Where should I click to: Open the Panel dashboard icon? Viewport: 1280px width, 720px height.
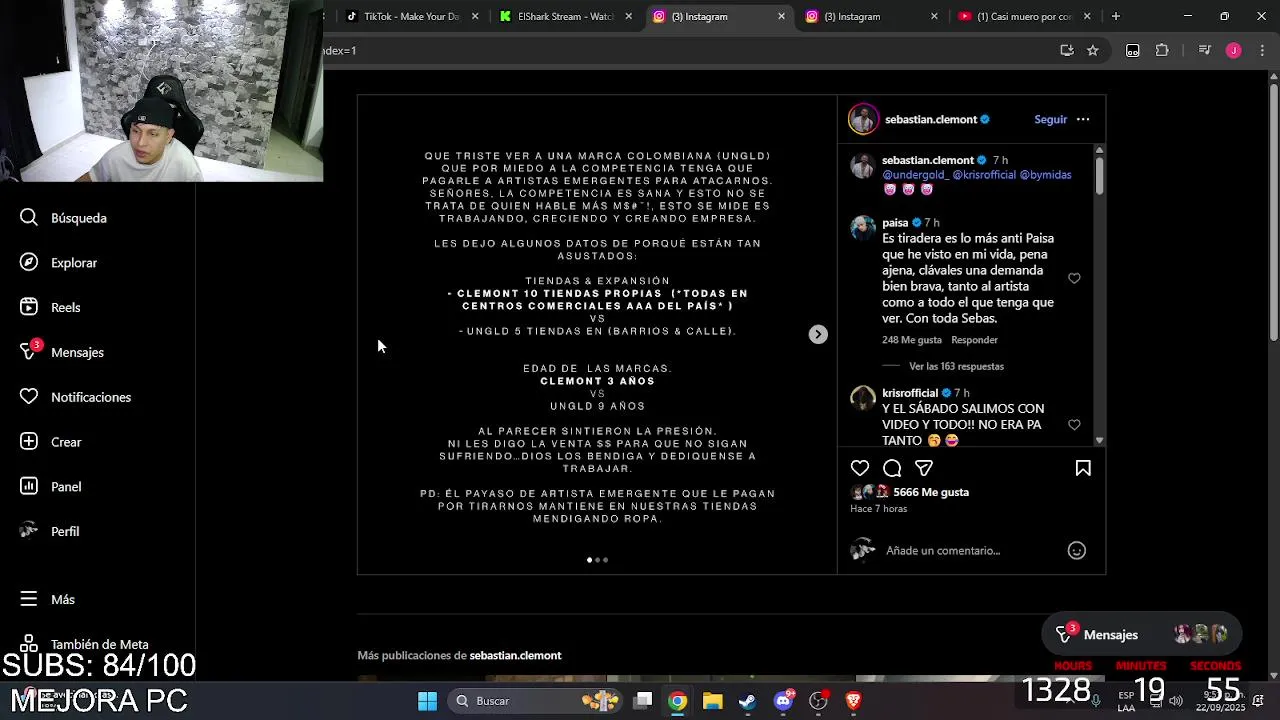29,487
